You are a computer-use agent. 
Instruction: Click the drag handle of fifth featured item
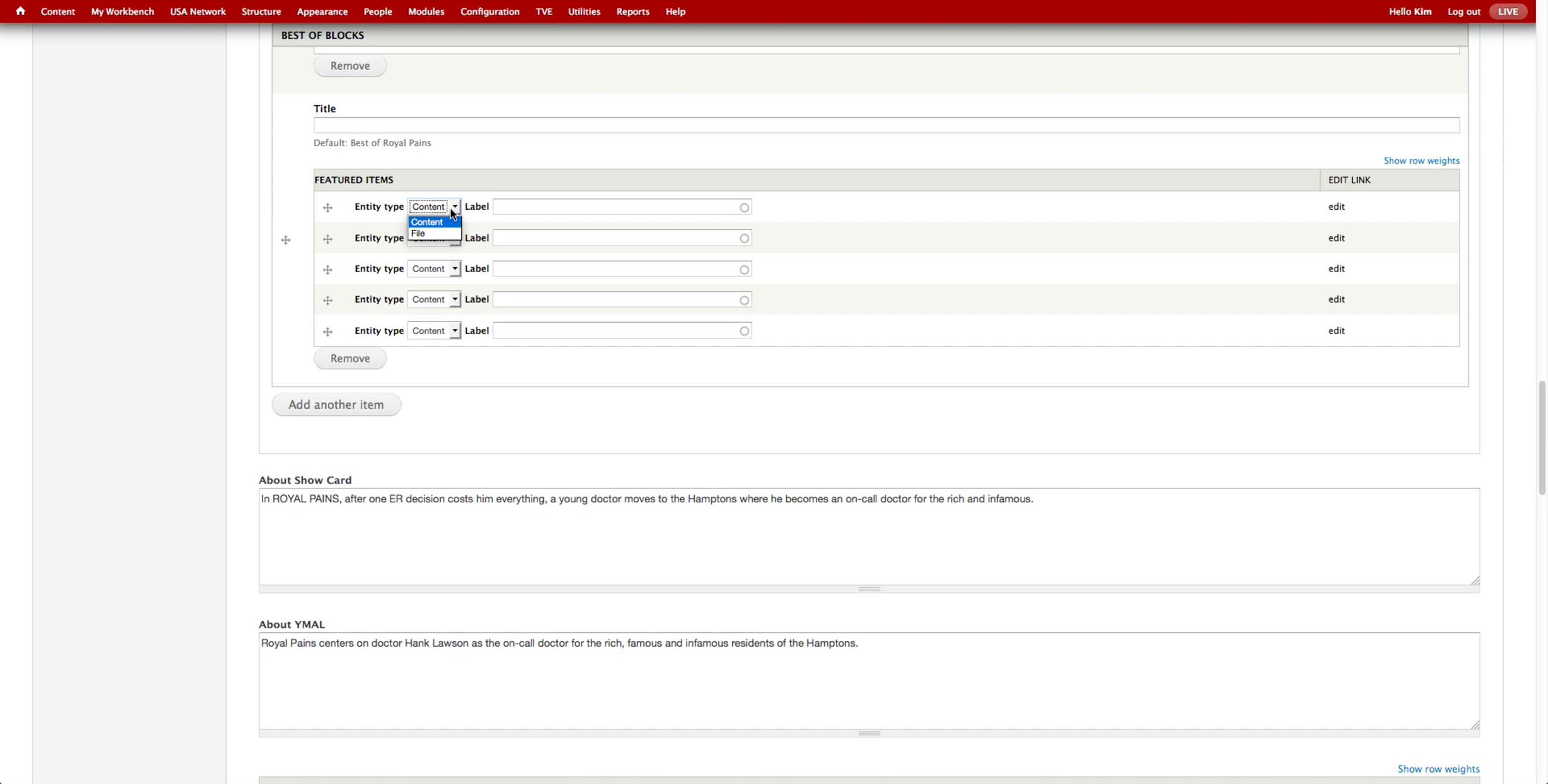point(328,331)
